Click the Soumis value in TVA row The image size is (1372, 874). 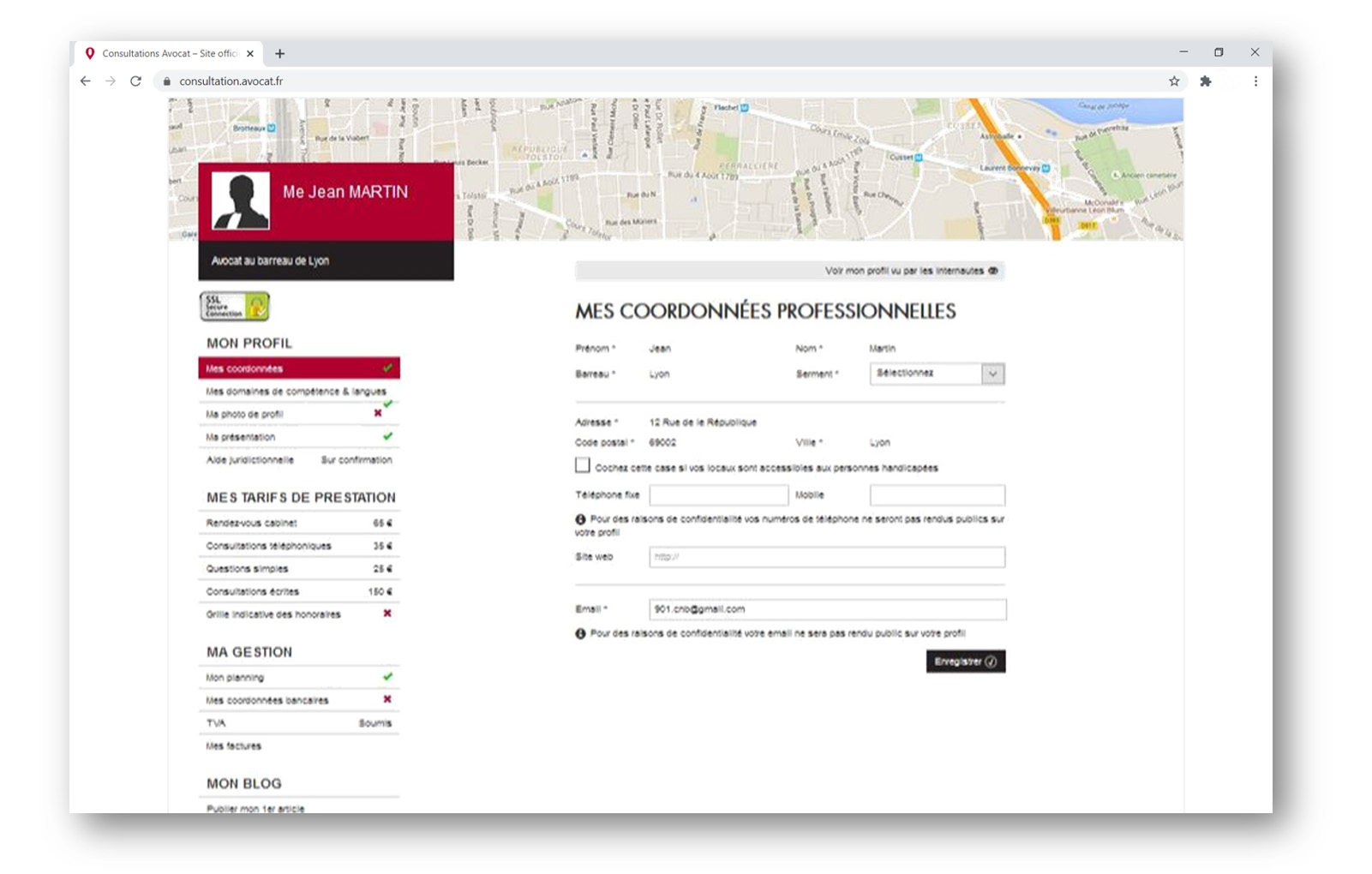(375, 723)
